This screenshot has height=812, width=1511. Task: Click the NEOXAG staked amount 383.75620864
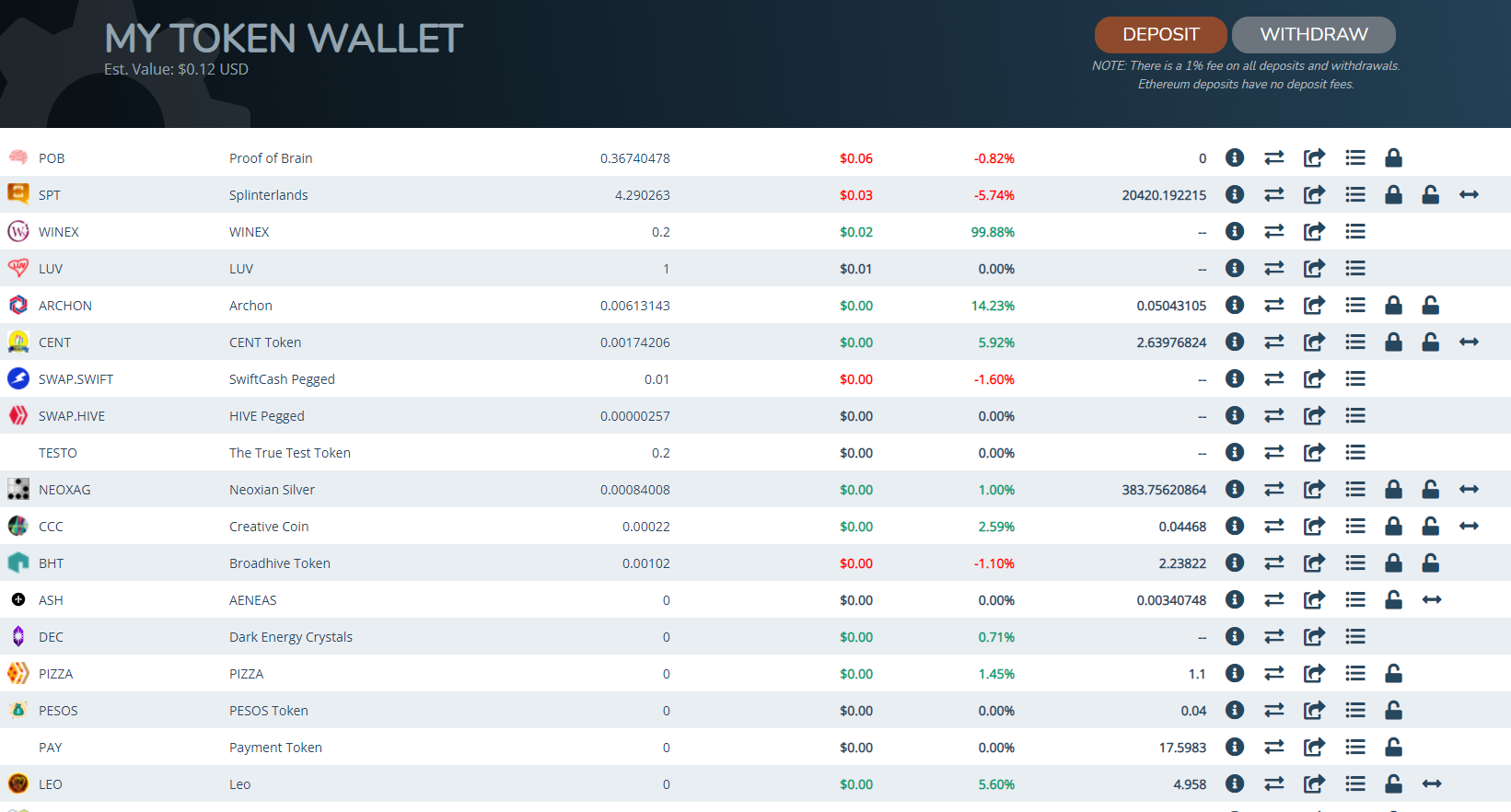click(1164, 490)
